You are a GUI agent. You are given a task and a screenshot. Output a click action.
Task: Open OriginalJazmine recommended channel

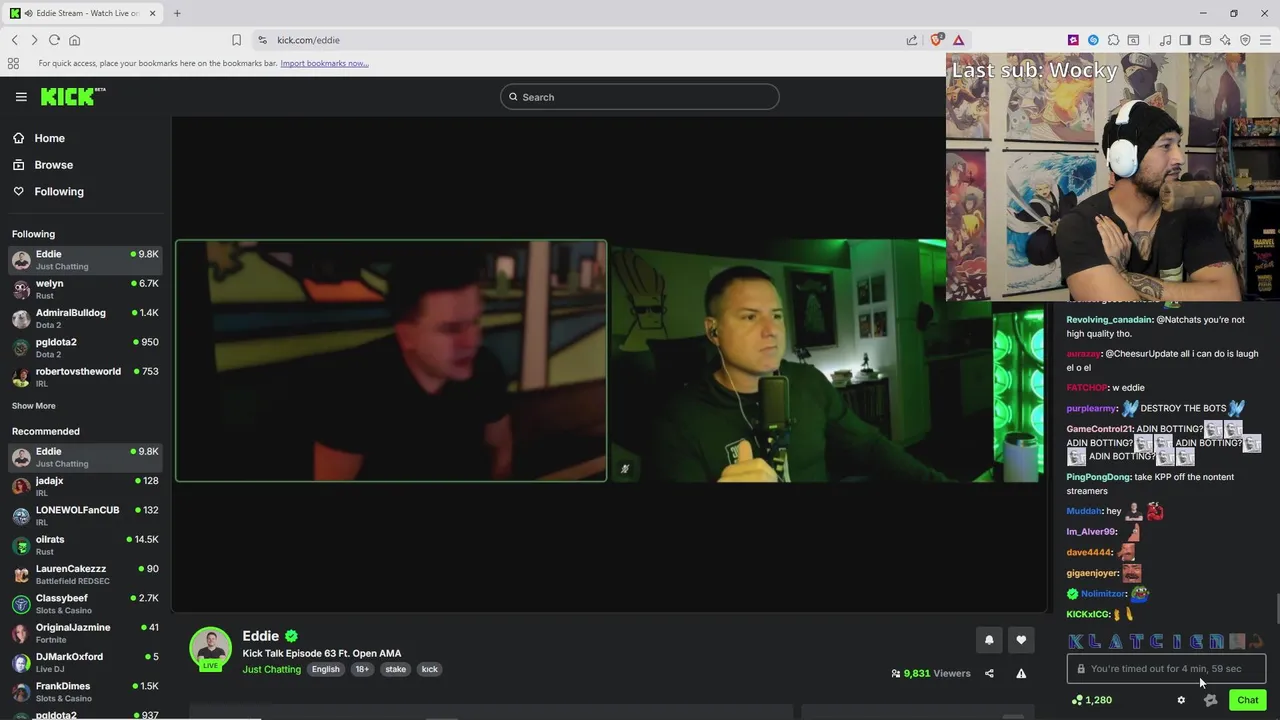[85, 633]
